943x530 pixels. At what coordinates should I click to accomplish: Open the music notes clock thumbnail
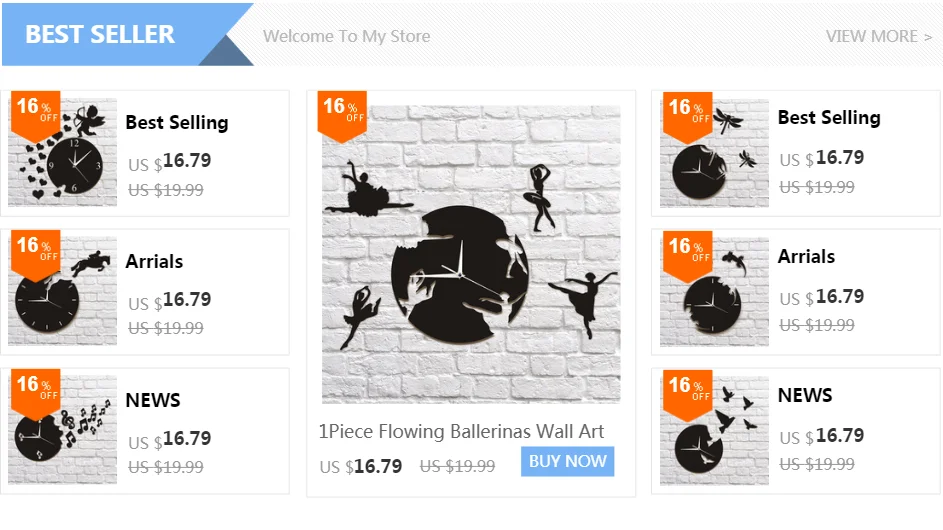click(x=63, y=430)
